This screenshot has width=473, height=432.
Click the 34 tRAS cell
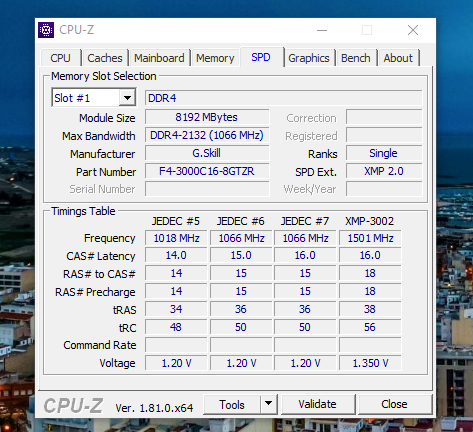point(176,309)
